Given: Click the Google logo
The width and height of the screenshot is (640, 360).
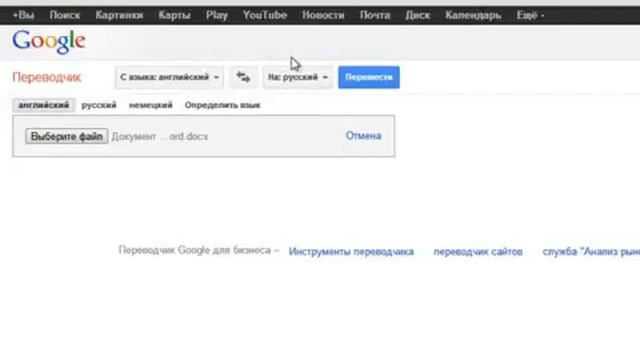Looking at the screenshot, I should point(49,41).
